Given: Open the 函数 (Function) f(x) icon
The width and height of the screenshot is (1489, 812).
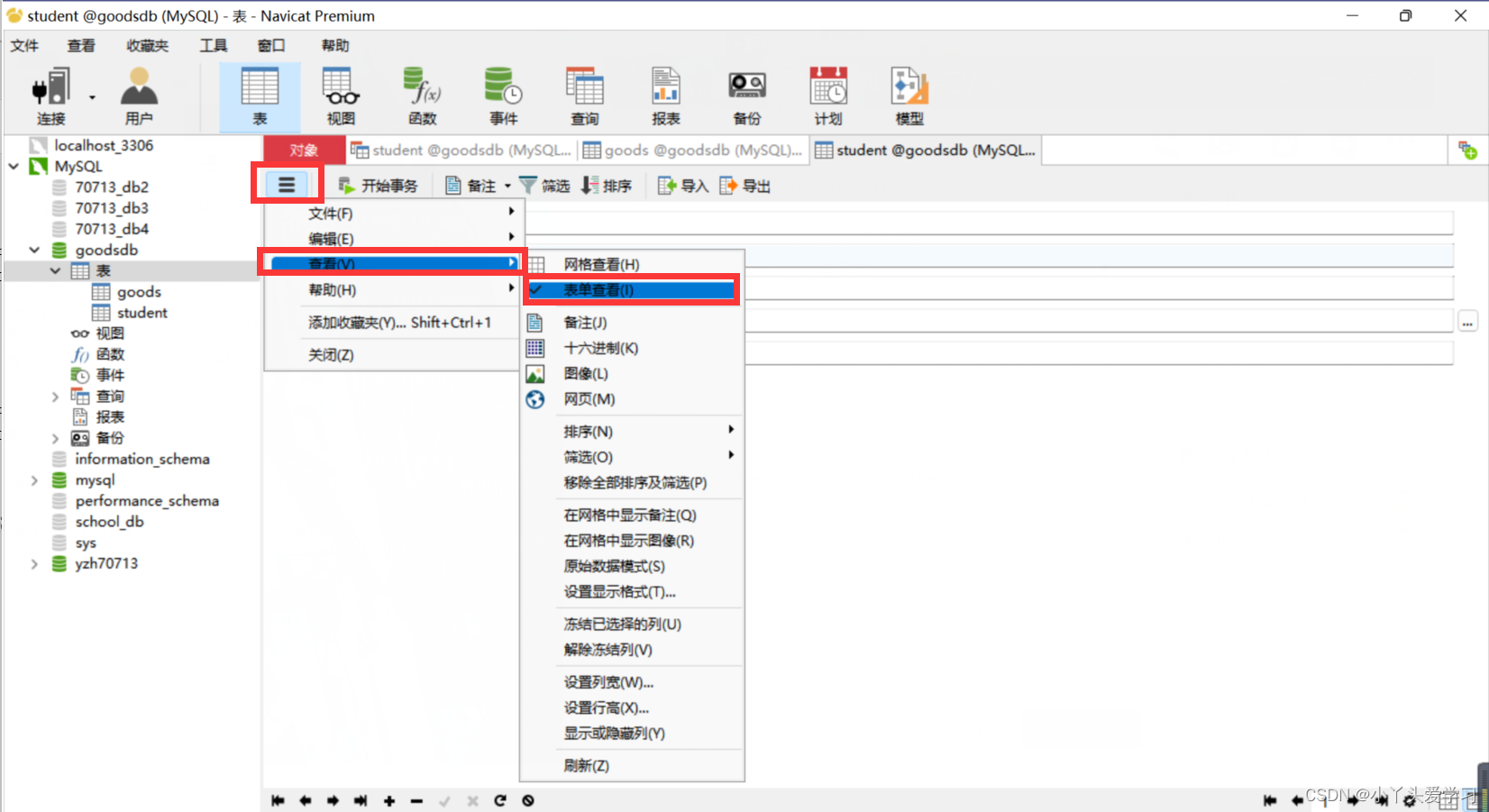Looking at the screenshot, I should click(x=422, y=96).
